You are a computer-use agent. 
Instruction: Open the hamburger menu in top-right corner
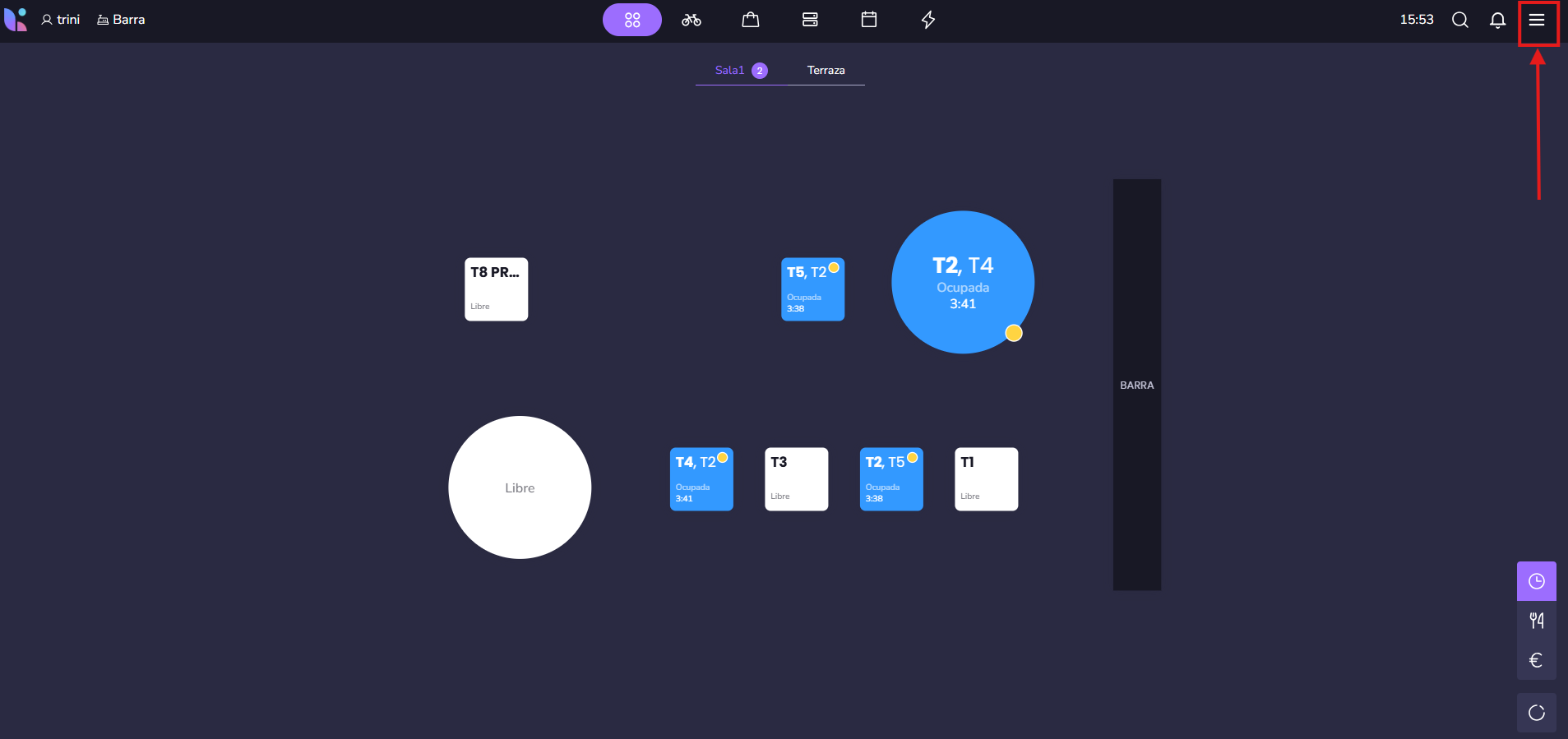coord(1536,20)
